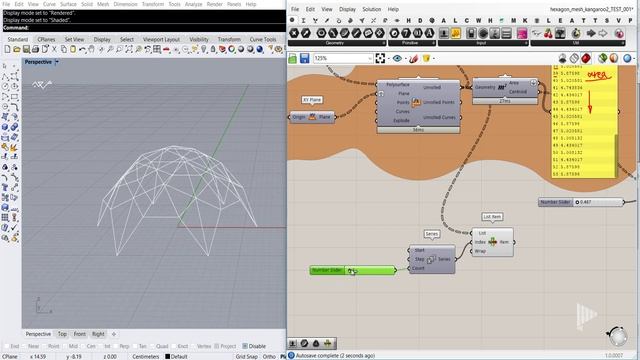Toggle the Project osnap checkbox
The image size is (640, 360).
coord(216,346)
